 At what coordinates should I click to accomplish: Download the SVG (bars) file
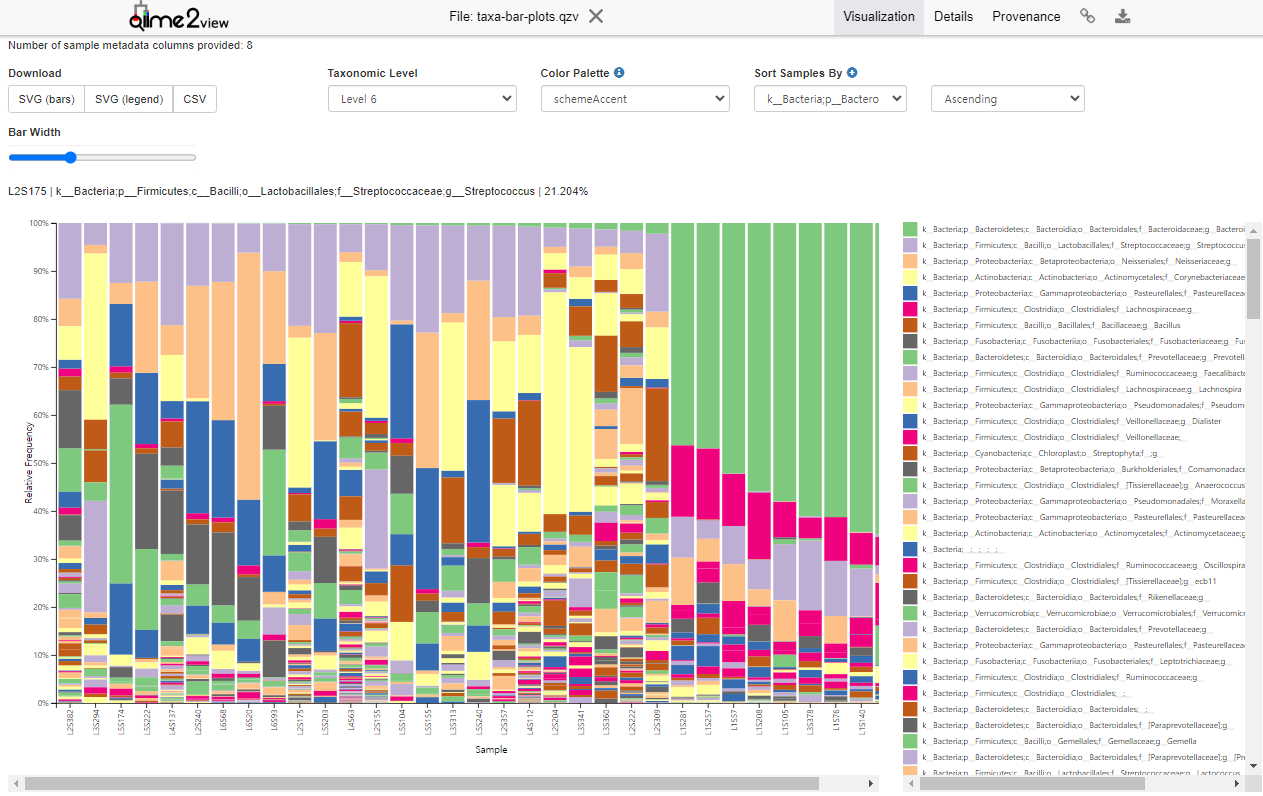[46, 99]
